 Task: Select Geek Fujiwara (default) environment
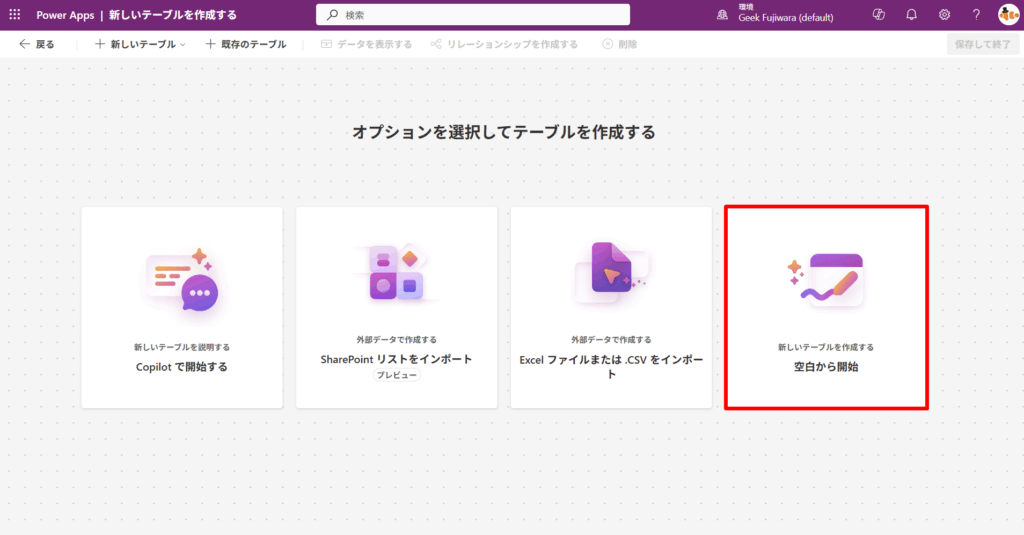(786, 18)
